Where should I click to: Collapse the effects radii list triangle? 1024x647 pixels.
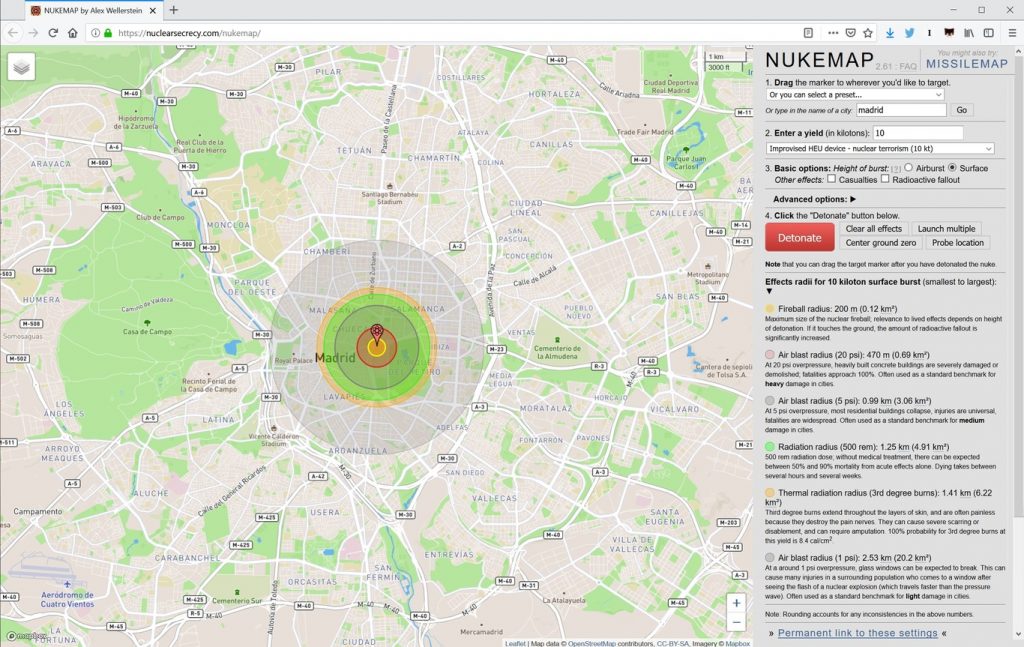tap(769, 291)
